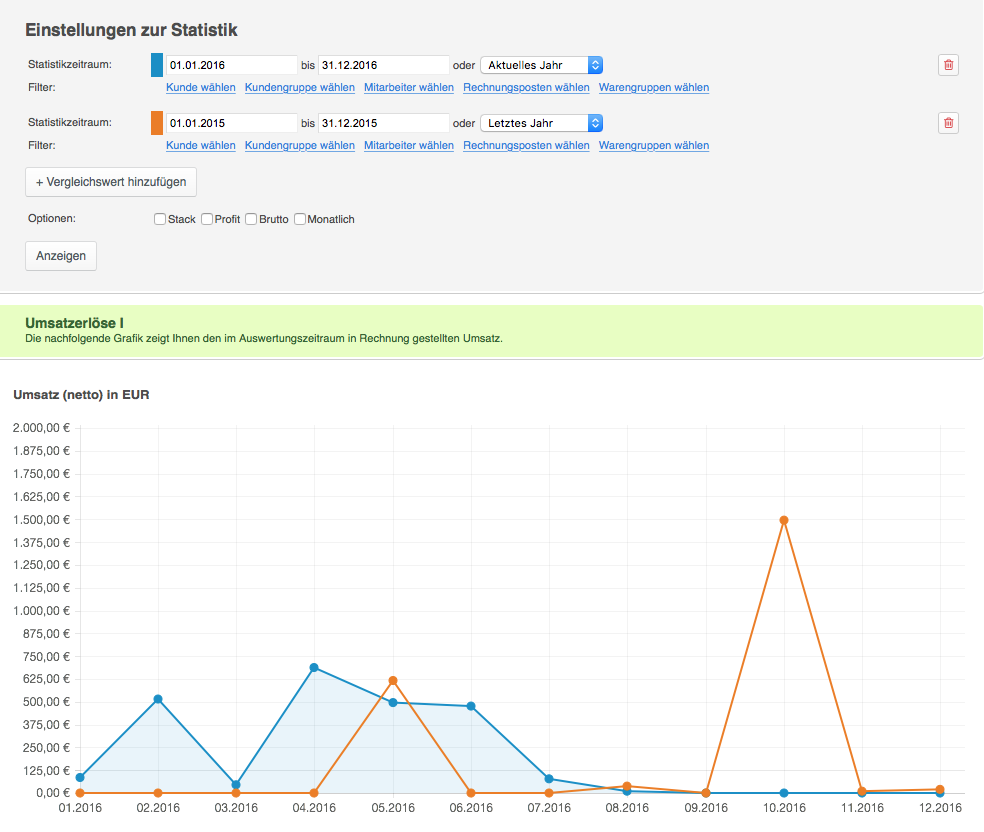This screenshot has height=832, width=984.
Task: Edit the end date 31.12.2015
Action: coord(383,123)
